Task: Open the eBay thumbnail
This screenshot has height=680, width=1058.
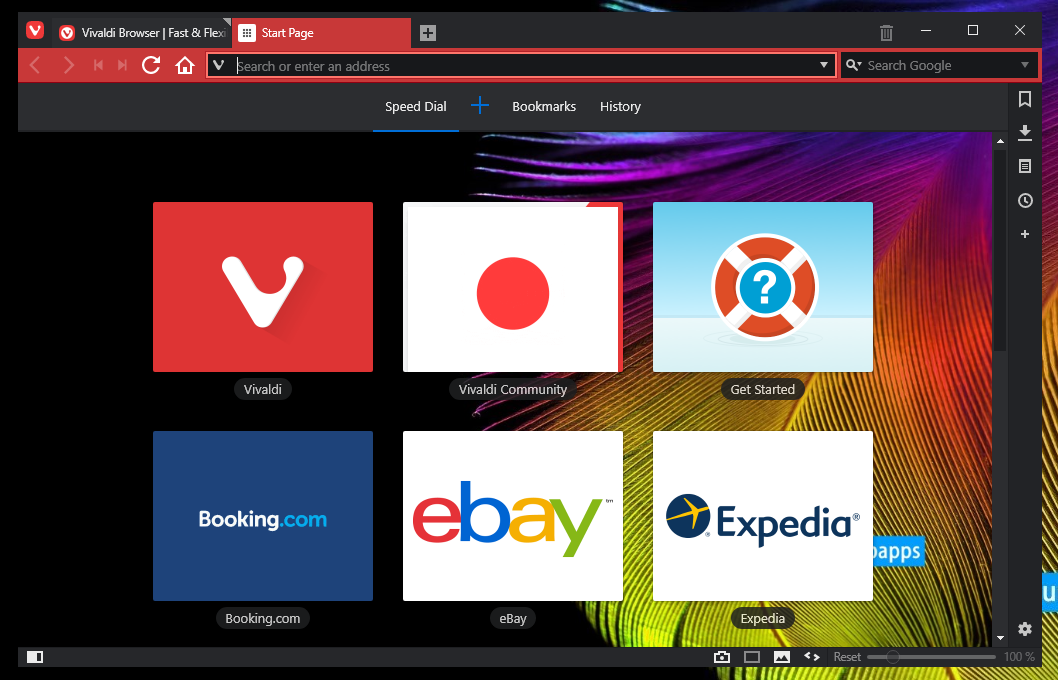Action: coord(513,516)
